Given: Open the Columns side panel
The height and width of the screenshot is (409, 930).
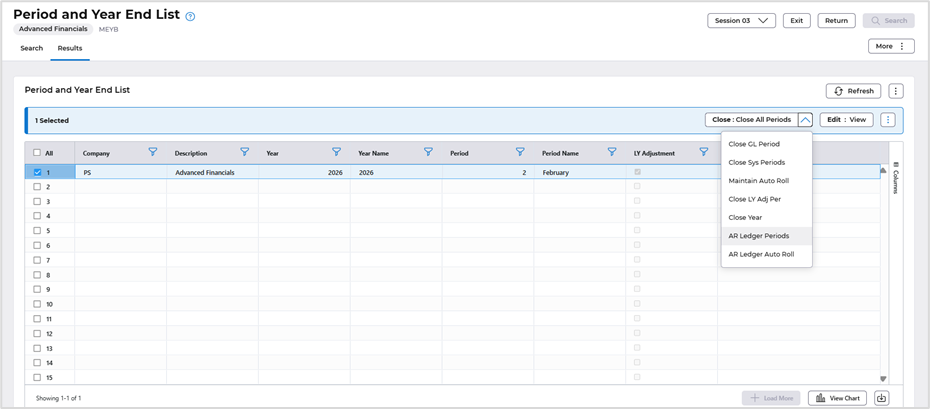Looking at the screenshot, I should point(896,178).
